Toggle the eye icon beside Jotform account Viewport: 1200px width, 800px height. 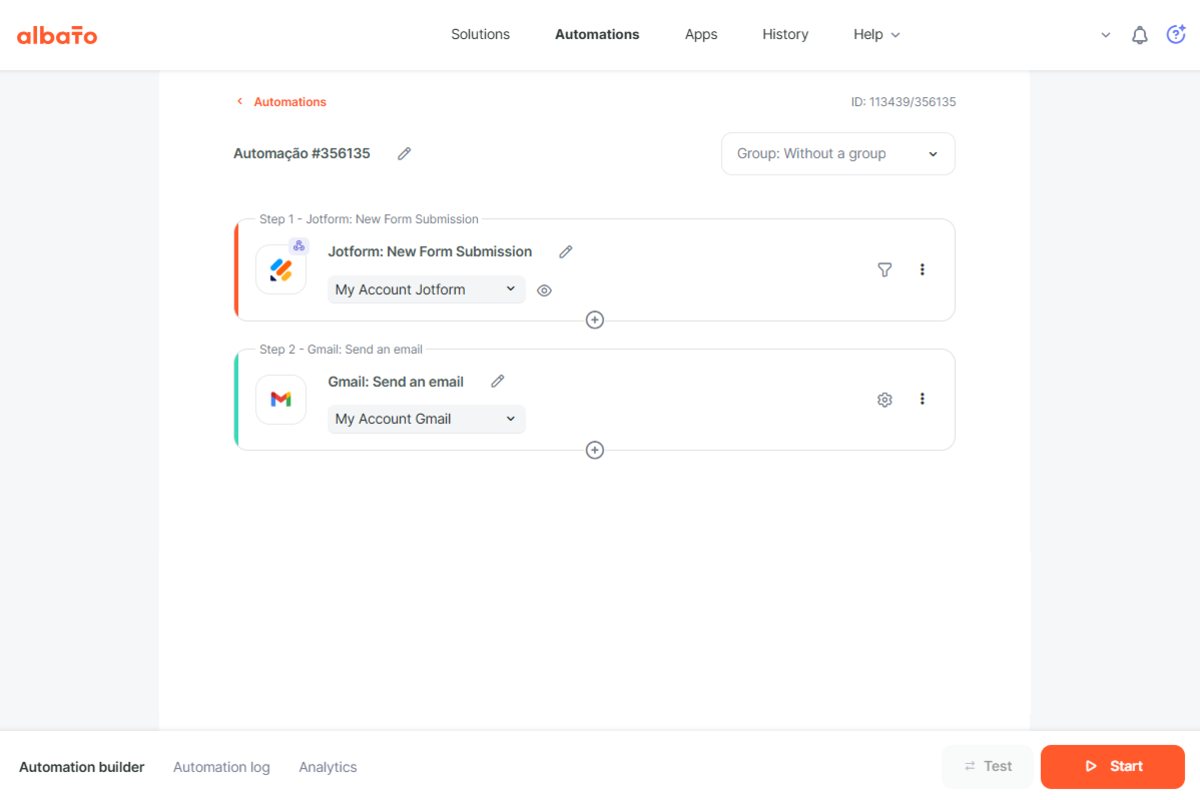[x=544, y=291]
